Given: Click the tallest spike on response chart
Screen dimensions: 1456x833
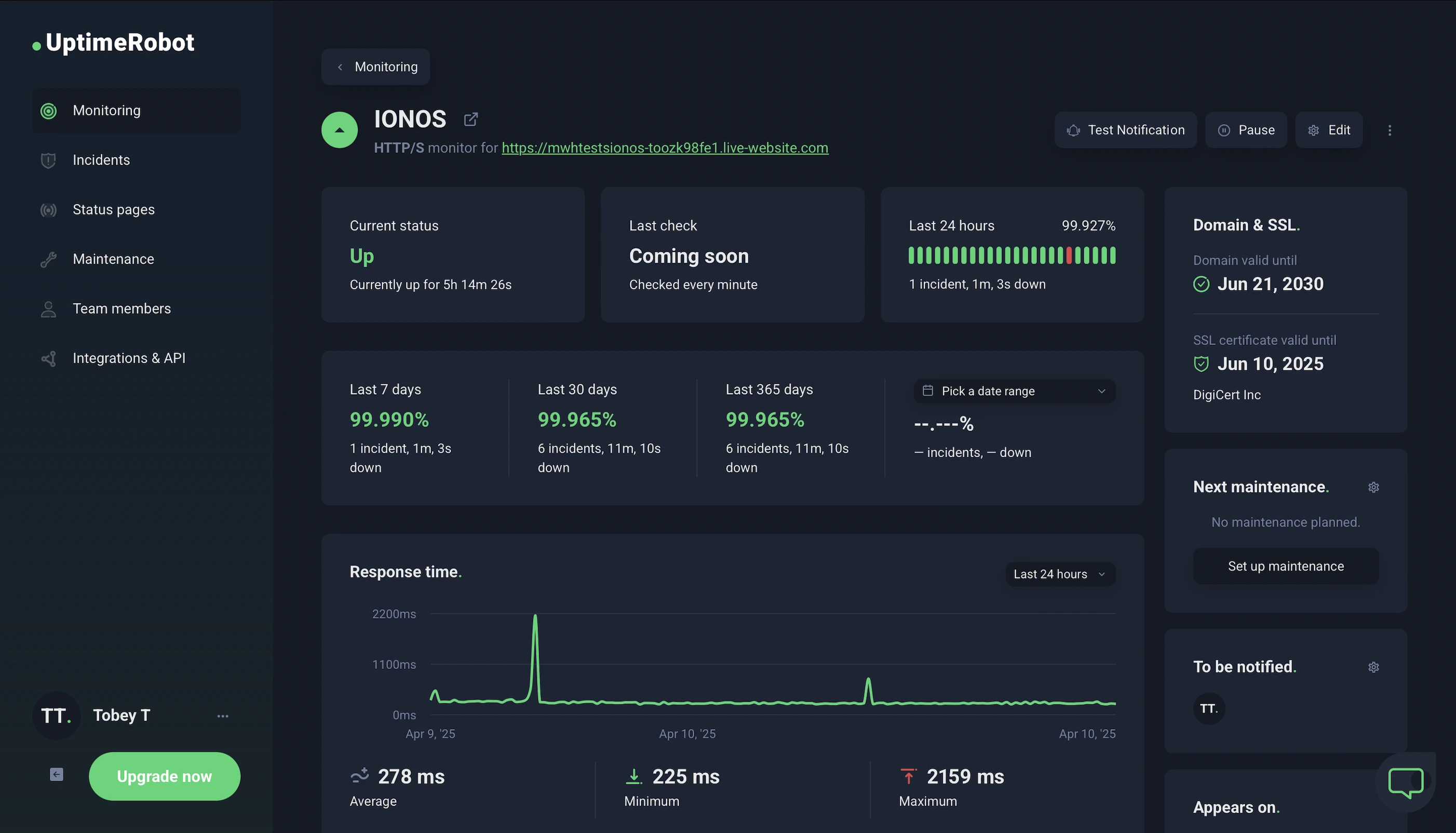Looking at the screenshot, I should pyautogui.click(x=535, y=618).
